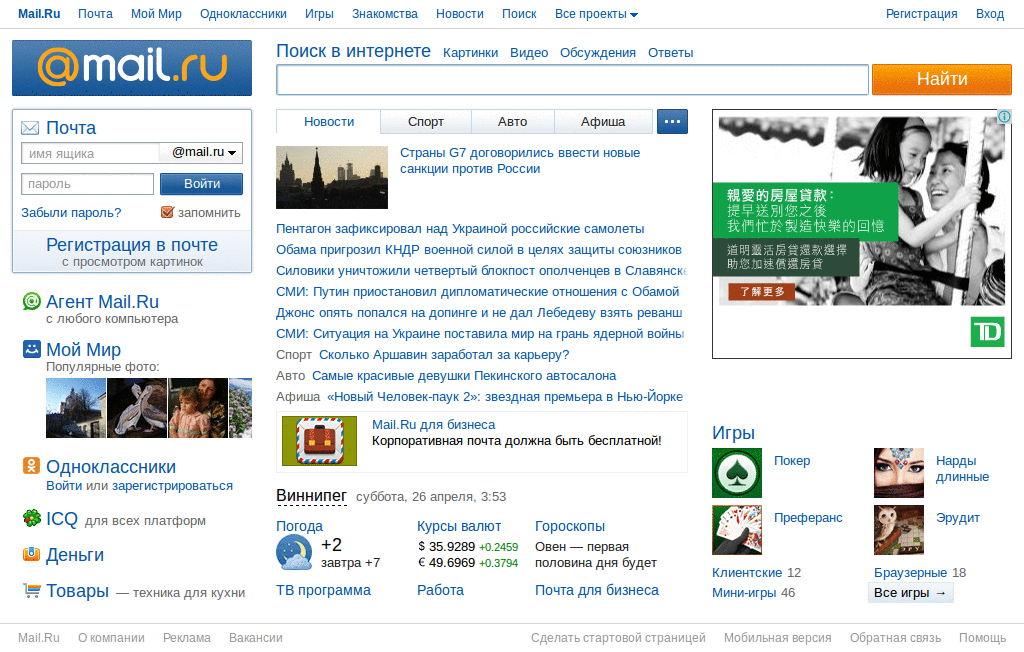Open Ответы search category

(x=670, y=53)
